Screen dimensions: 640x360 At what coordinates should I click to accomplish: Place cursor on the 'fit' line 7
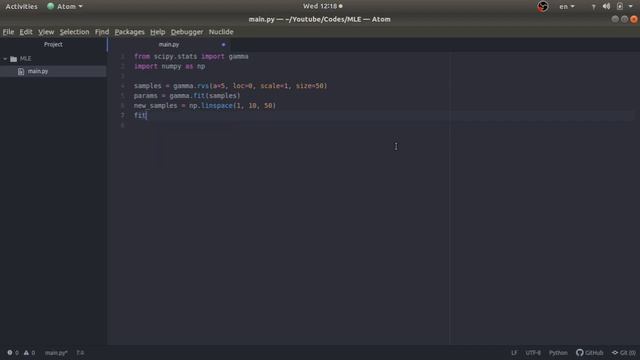pos(140,115)
